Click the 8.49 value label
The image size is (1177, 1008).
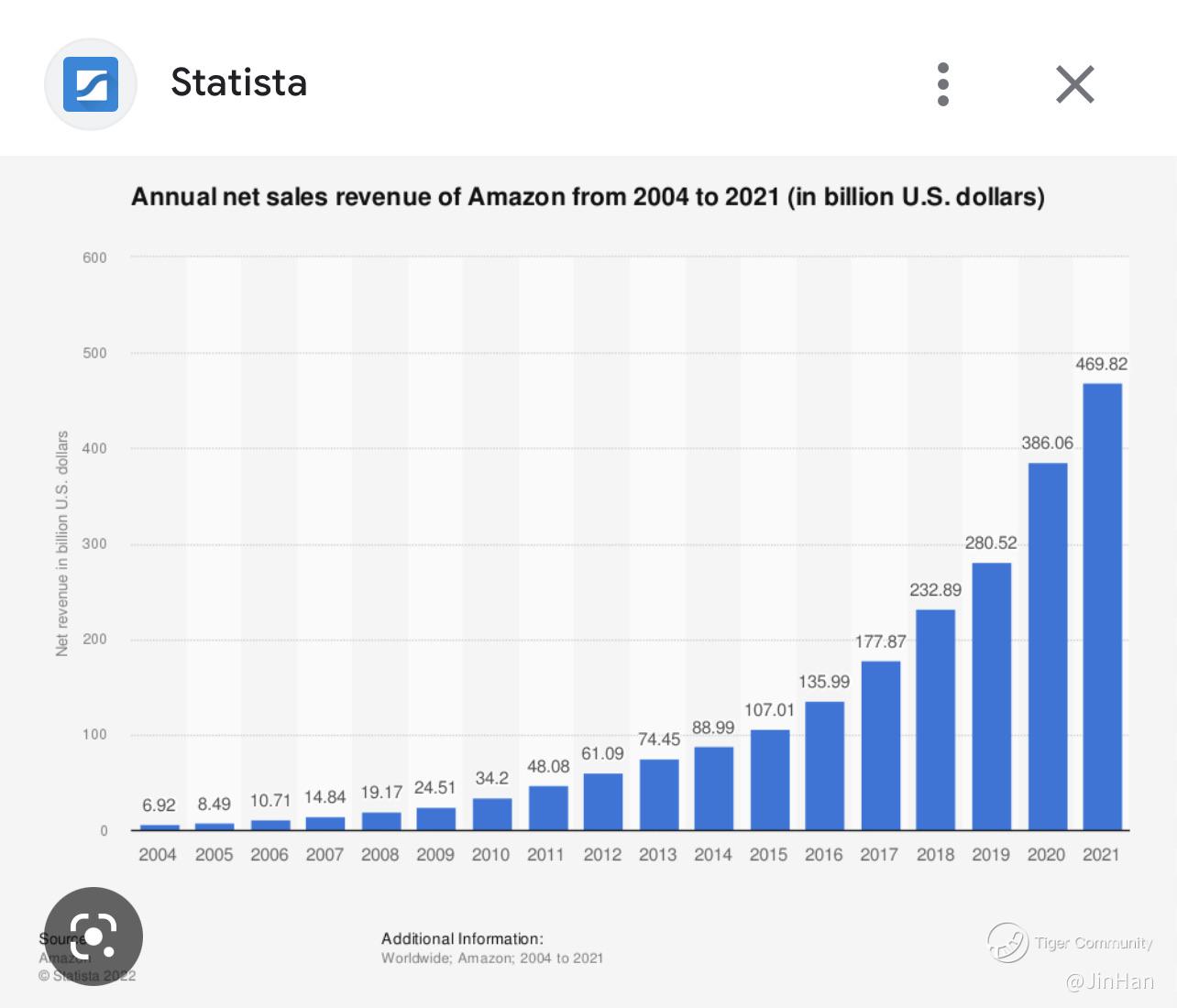214,804
